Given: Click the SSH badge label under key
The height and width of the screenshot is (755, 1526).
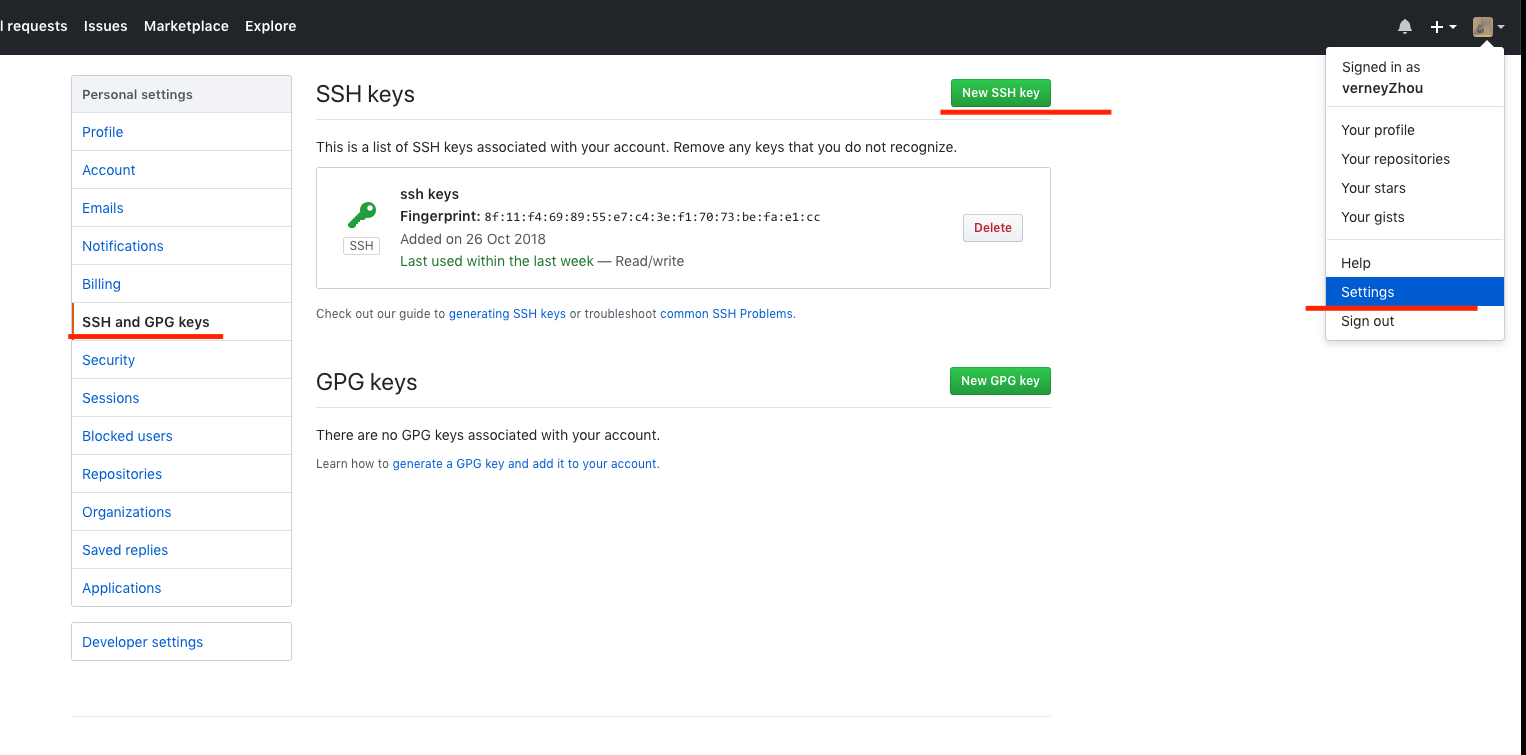Looking at the screenshot, I should click(x=361, y=246).
